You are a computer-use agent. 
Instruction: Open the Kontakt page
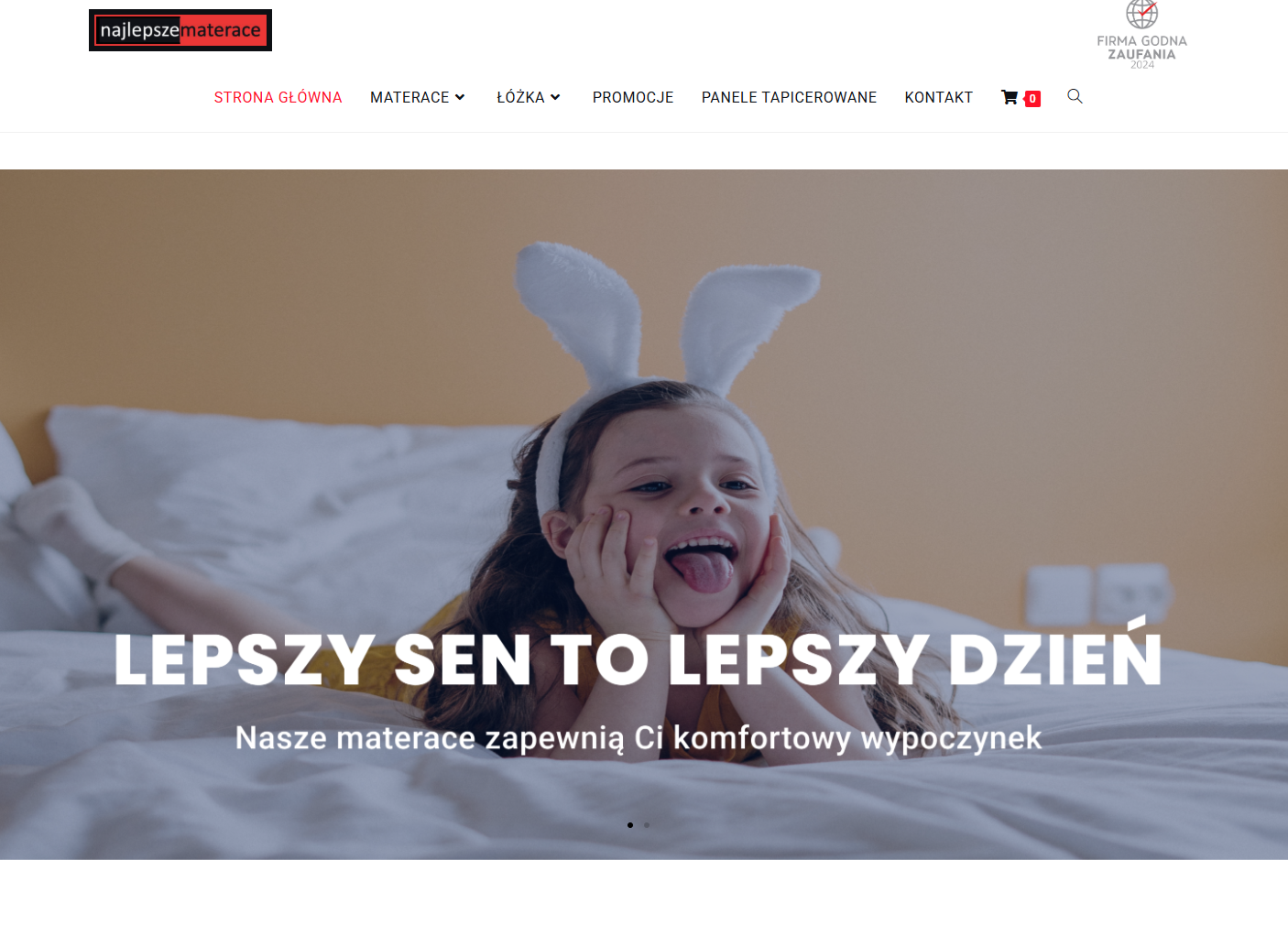click(x=939, y=97)
